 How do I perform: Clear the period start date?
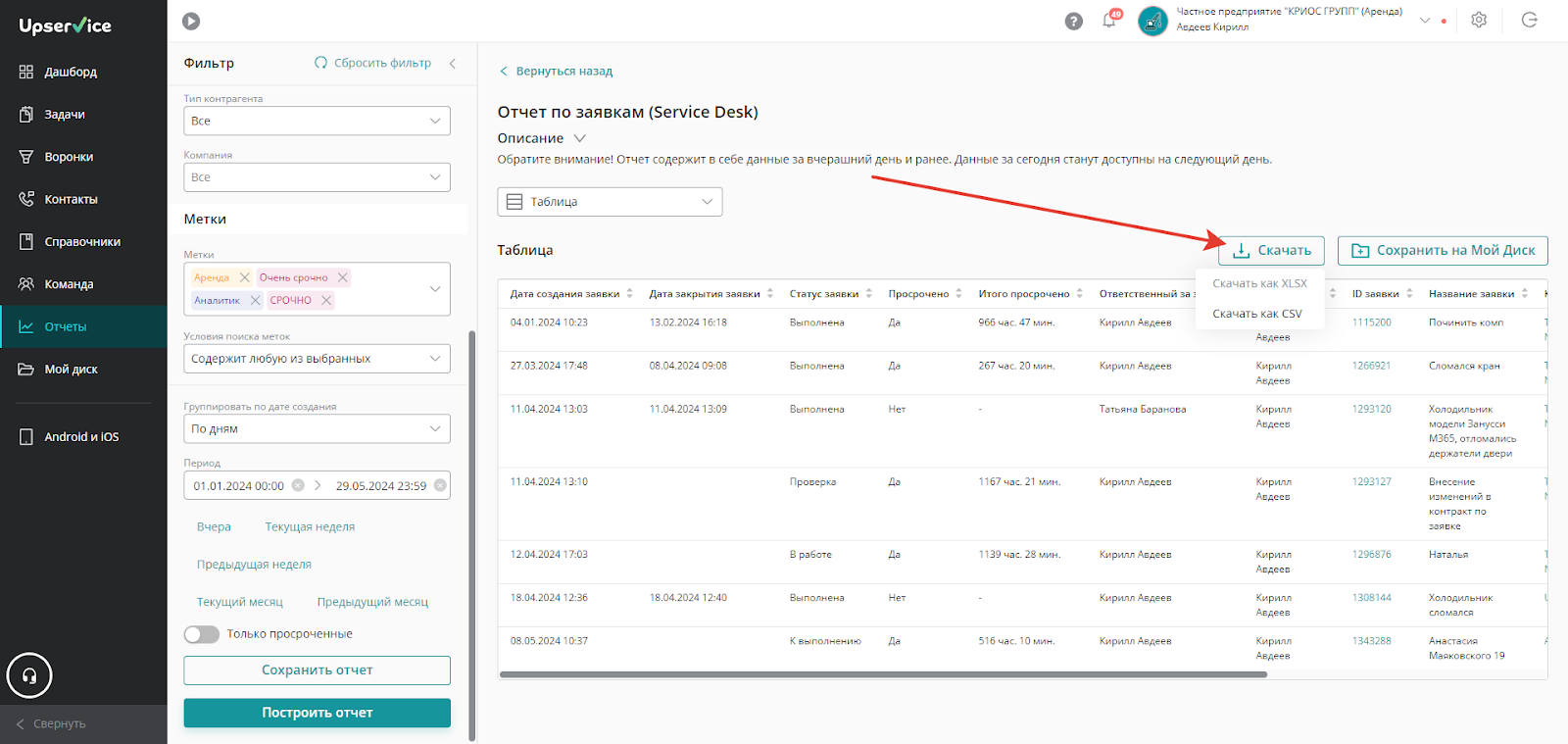pos(298,485)
